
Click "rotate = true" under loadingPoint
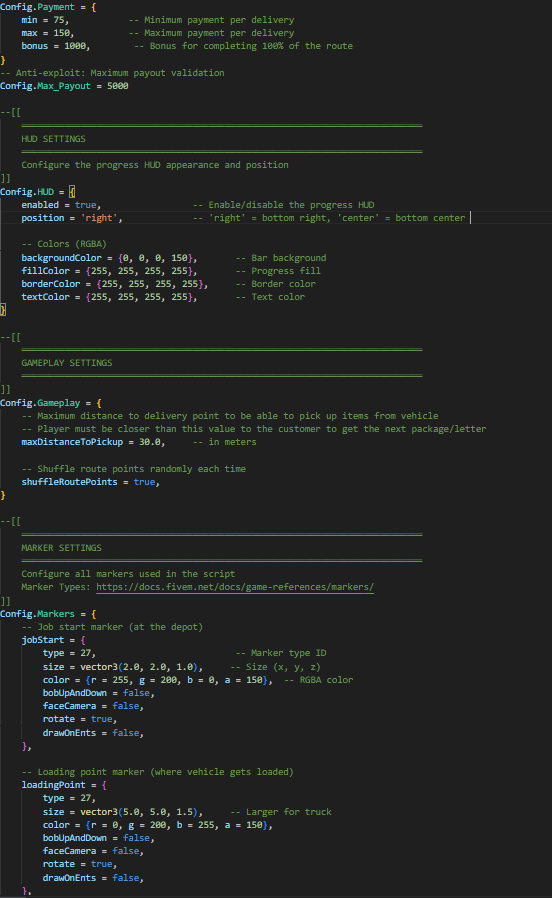pyautogui.click(x=80, y=864)
